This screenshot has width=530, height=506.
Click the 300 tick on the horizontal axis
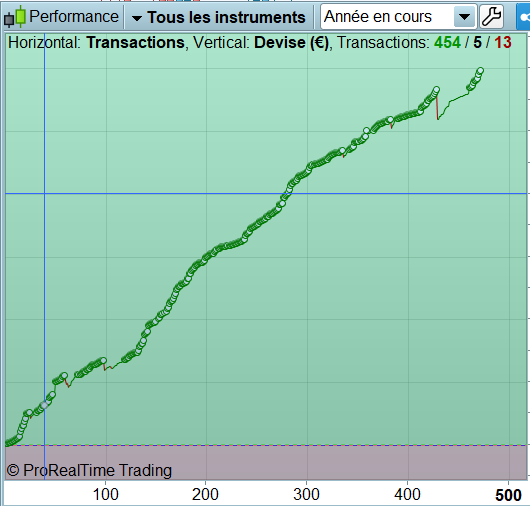[306, 495]
